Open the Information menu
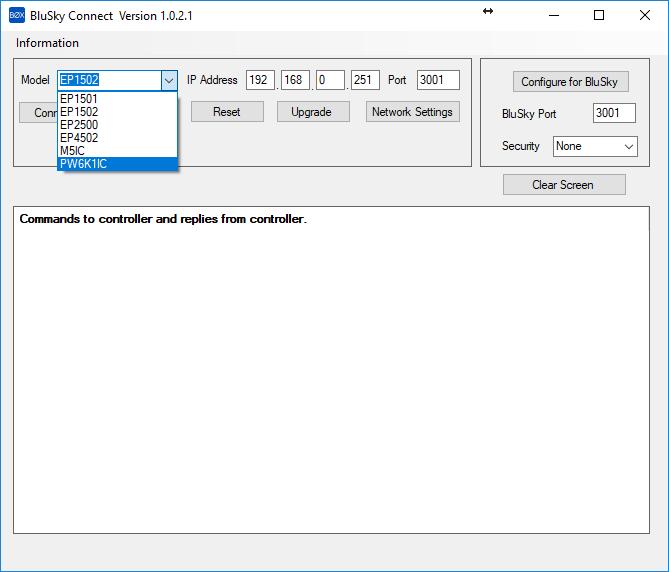This screenshot has width=669, height=572. click(x=47, y=43)
